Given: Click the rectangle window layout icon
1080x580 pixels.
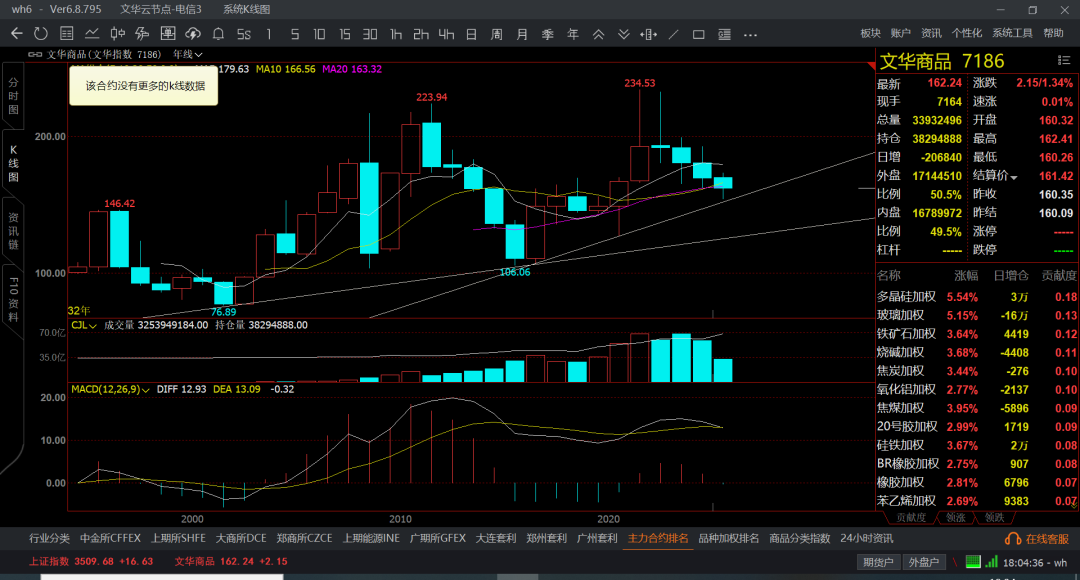Looking at the screenshot, I should coord(698,34).
